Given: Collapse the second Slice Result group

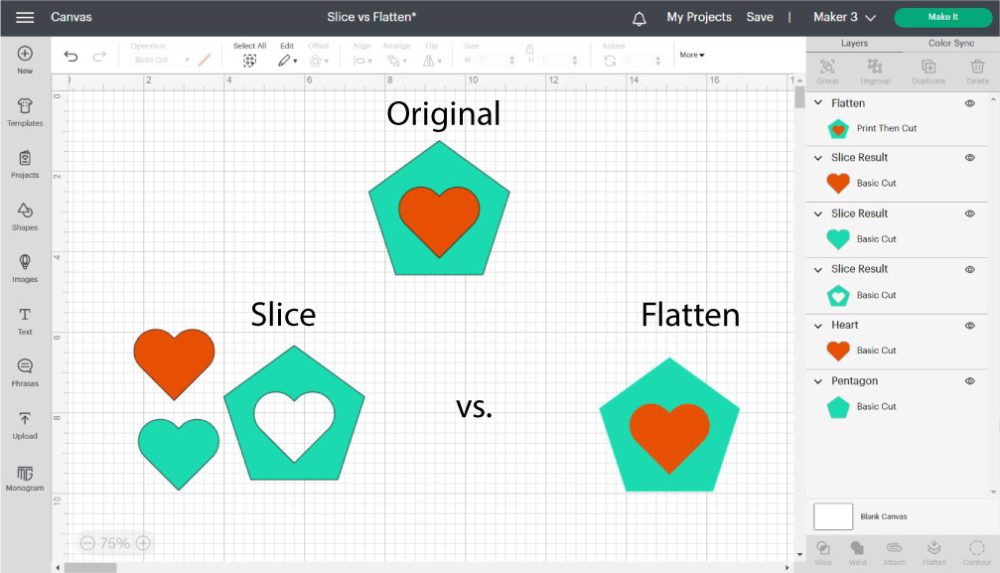Looking at the screenshot, I should 818,214.
